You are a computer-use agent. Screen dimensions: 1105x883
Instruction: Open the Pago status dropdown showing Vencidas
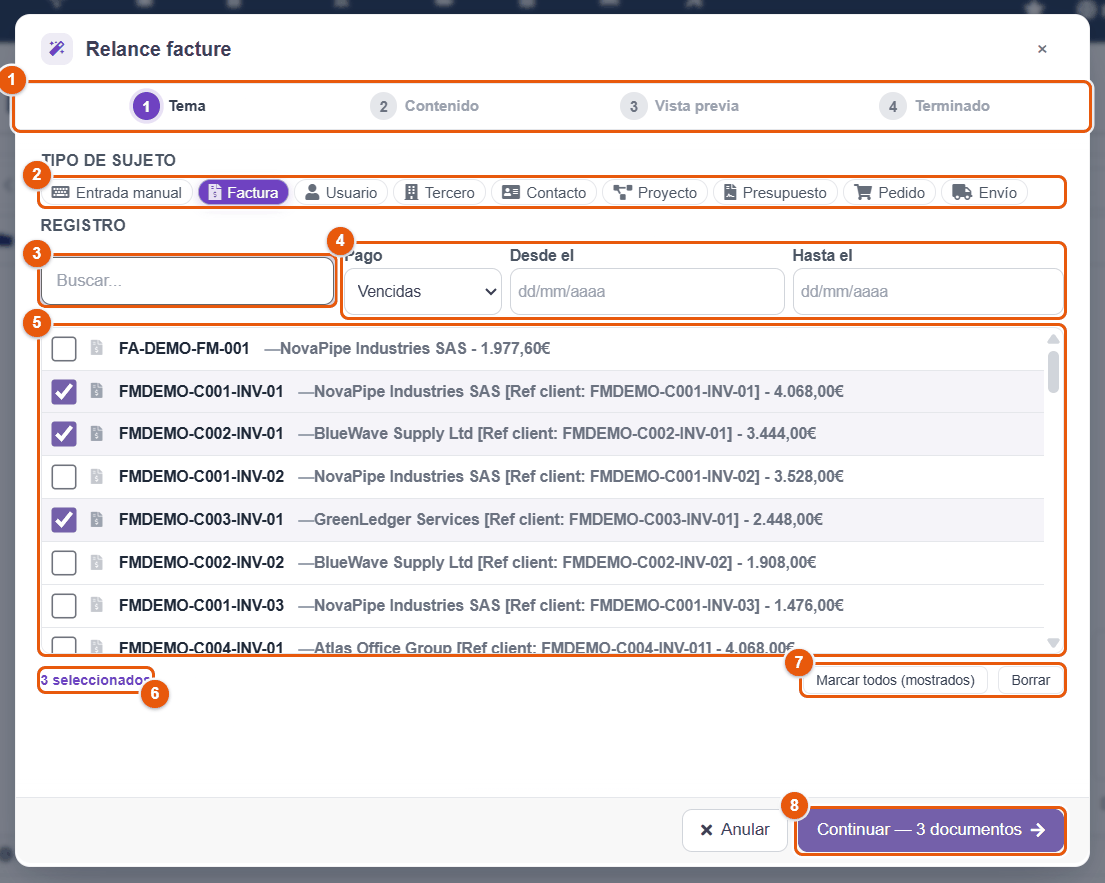coord(423,291)
